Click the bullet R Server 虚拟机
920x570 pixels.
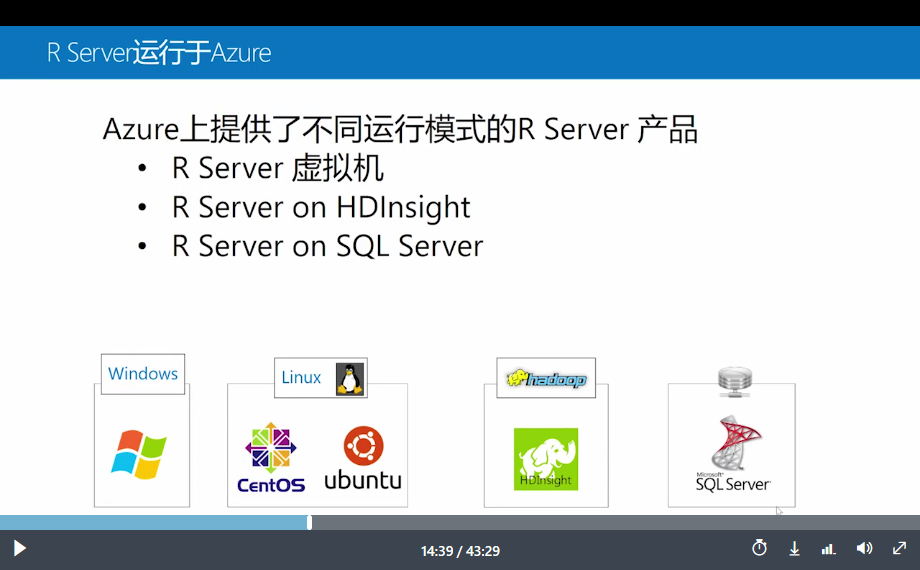click(278, 168)
